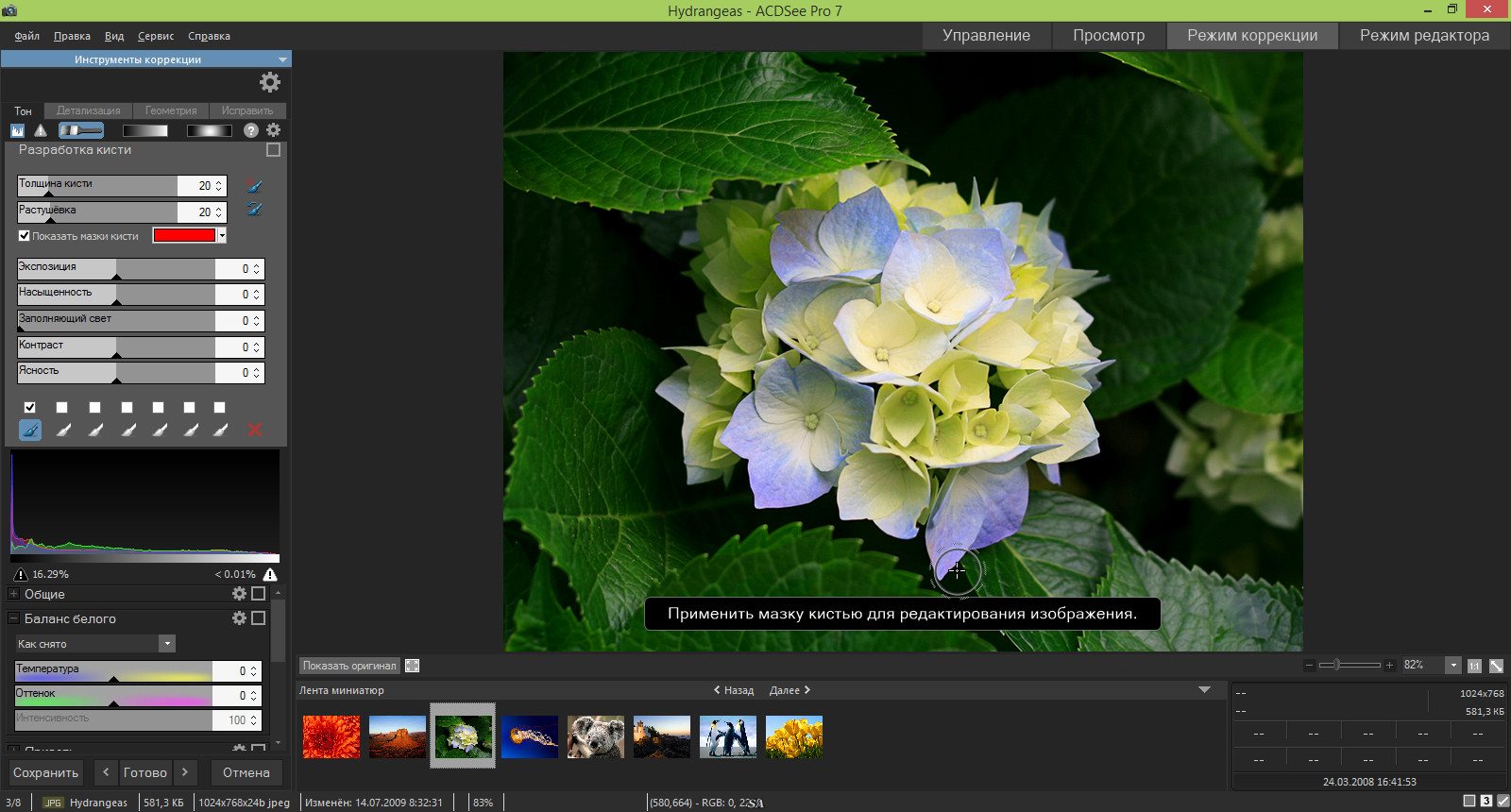Click the Температура slider
This screenshot has height=812, width=1511.
pos(113,671)
